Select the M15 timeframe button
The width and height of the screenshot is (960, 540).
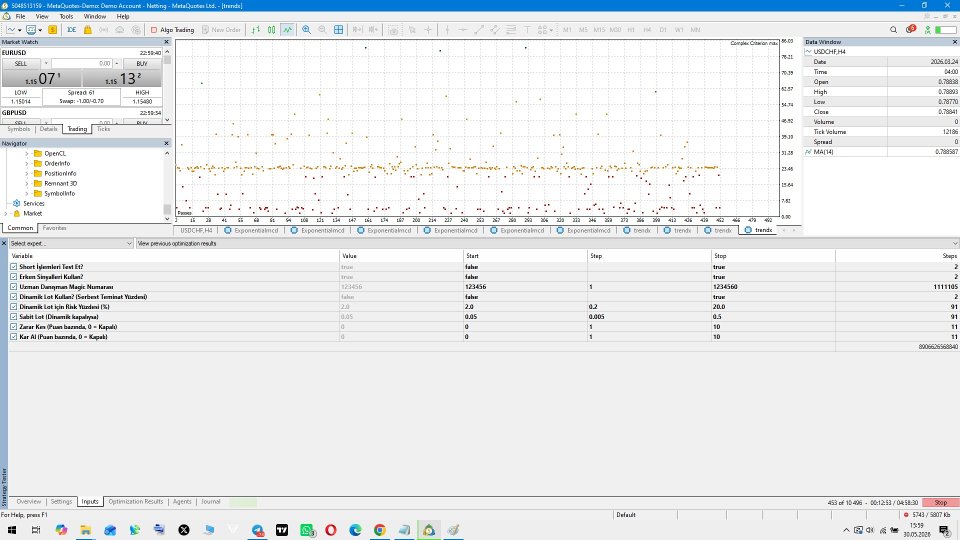click(599, 29)
